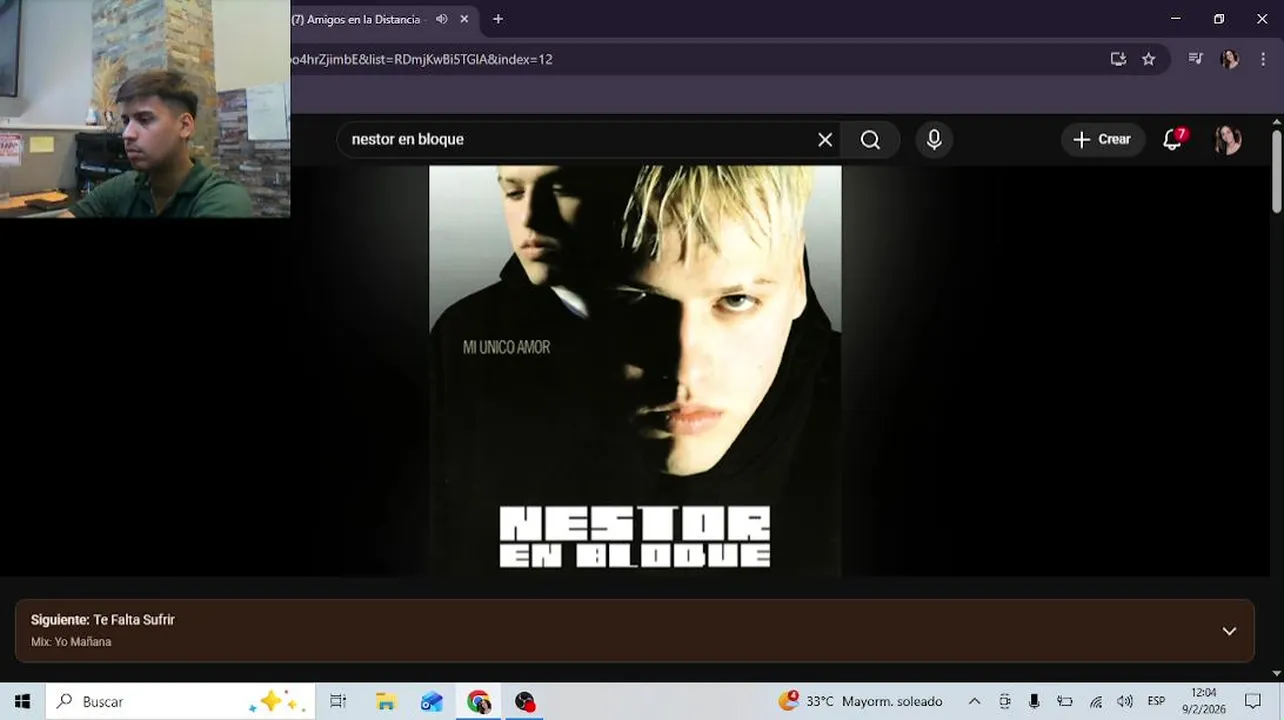Expand the Siguiente playlist panel
Image resolution: width=1284 pixels, height=720 pixels.
click(1229, 631)
